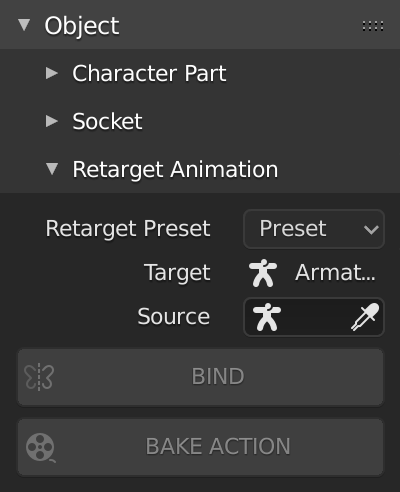Click the Preset dropdown chevron arrow
This screenshot has height=492, width=400.
click(x=371, y=229)
